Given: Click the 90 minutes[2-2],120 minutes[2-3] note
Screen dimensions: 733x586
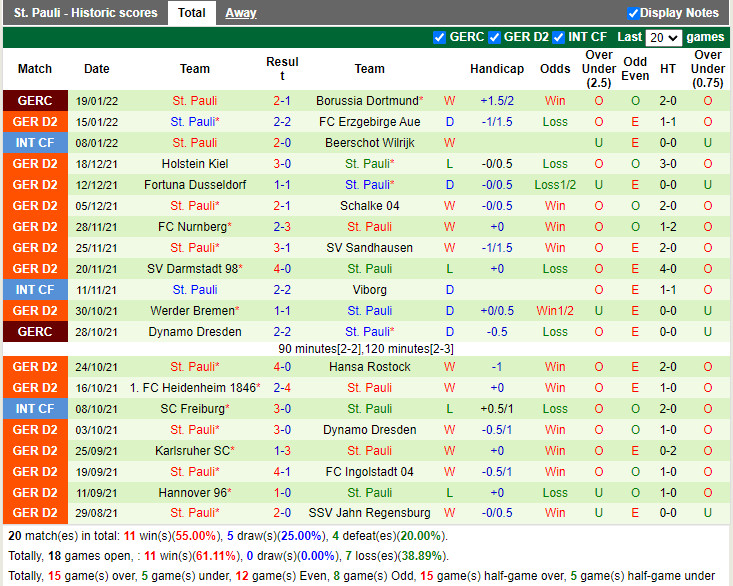Looking at the screenshot, I should tap(366, 349).
